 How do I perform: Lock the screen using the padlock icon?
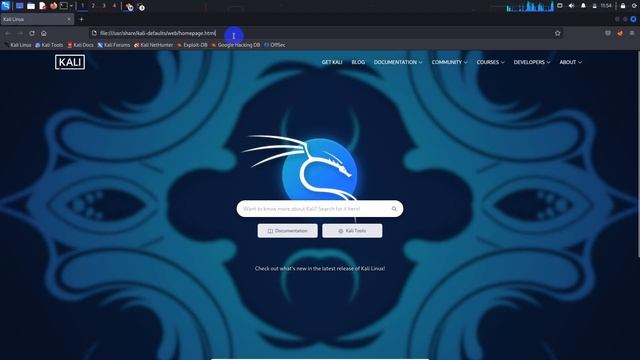pos(623,6)
